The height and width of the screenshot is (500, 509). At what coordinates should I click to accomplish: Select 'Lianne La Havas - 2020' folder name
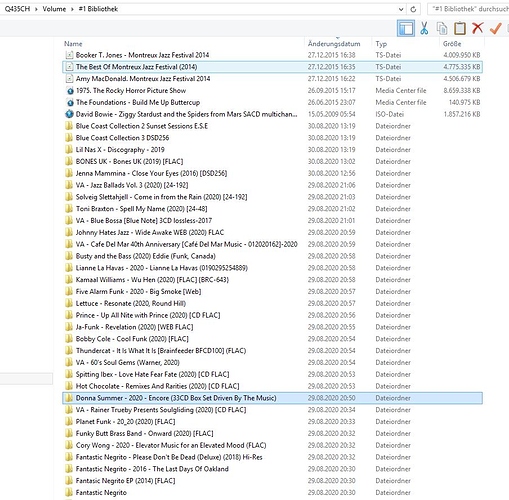point(161,268)
